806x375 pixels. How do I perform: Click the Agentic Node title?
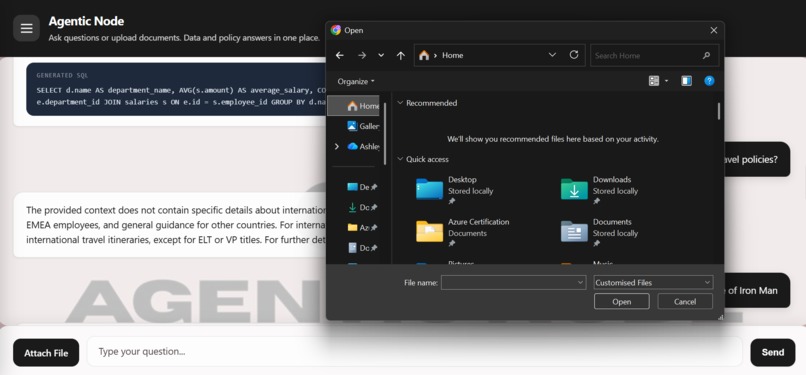click(86, 21)
